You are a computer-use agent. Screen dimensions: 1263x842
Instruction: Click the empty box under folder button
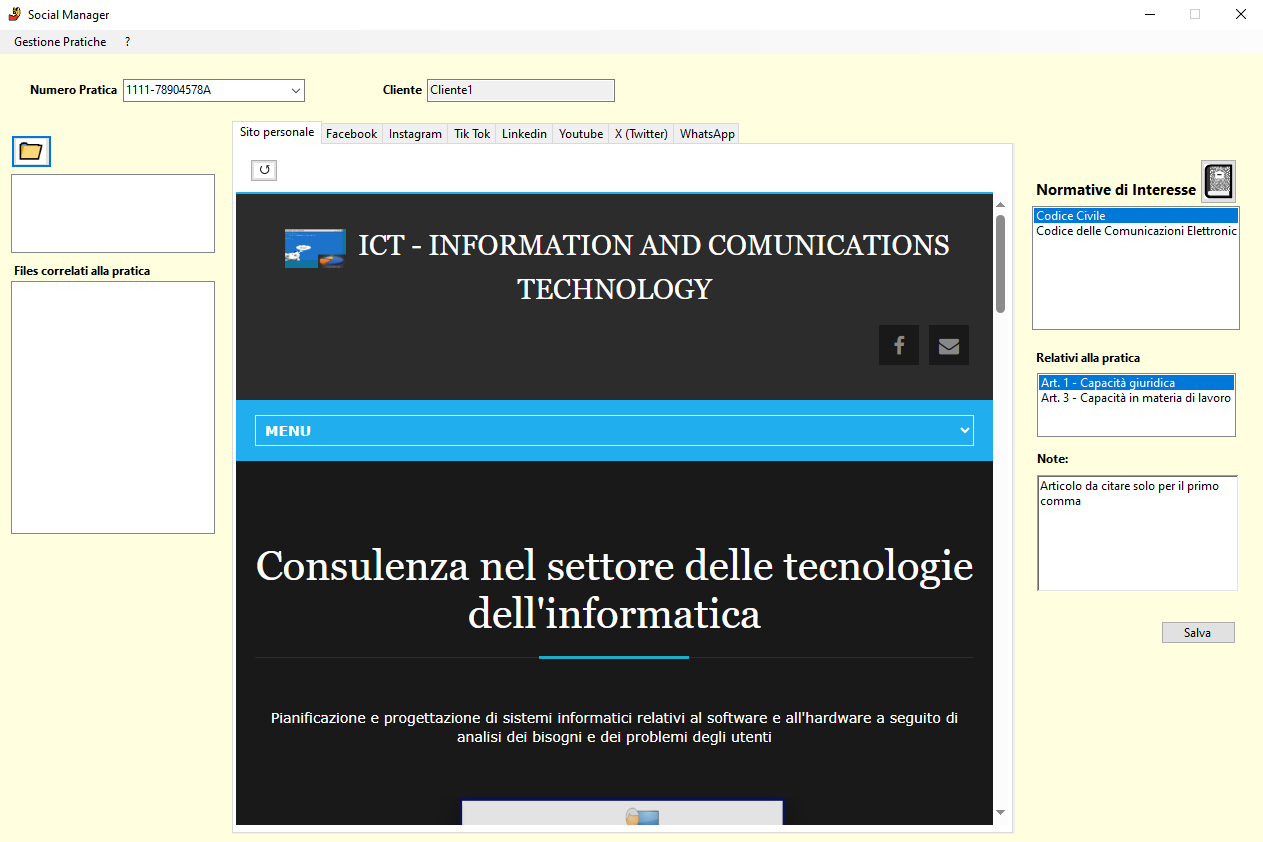(x=113, y=213)
